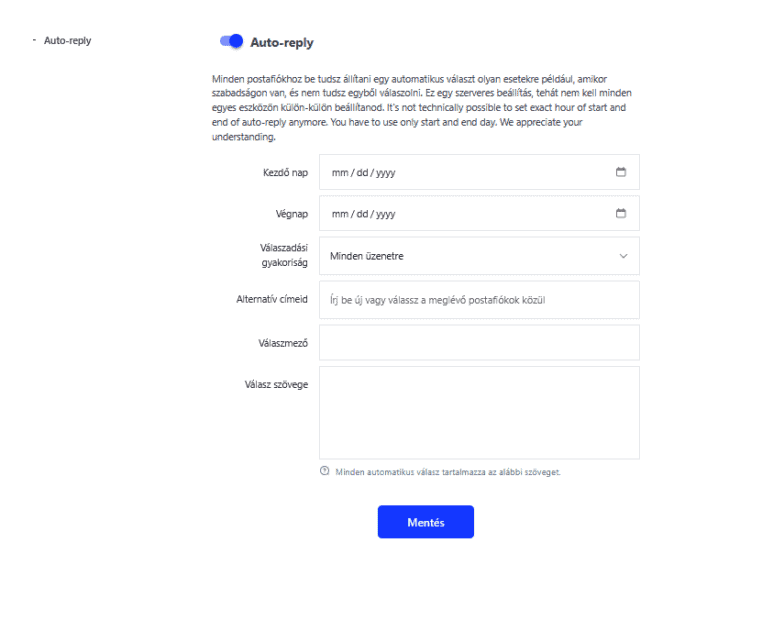The width and height of the screenshot is (762, 620).
Task: Click the info icon below Válasz szövege
Action: pos(324,472)
